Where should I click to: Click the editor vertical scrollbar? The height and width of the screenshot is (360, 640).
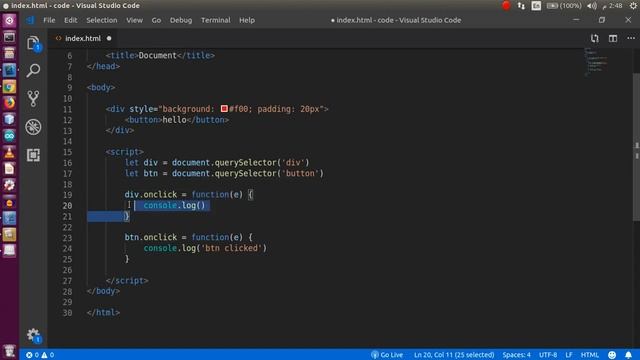tap(636, 147)
